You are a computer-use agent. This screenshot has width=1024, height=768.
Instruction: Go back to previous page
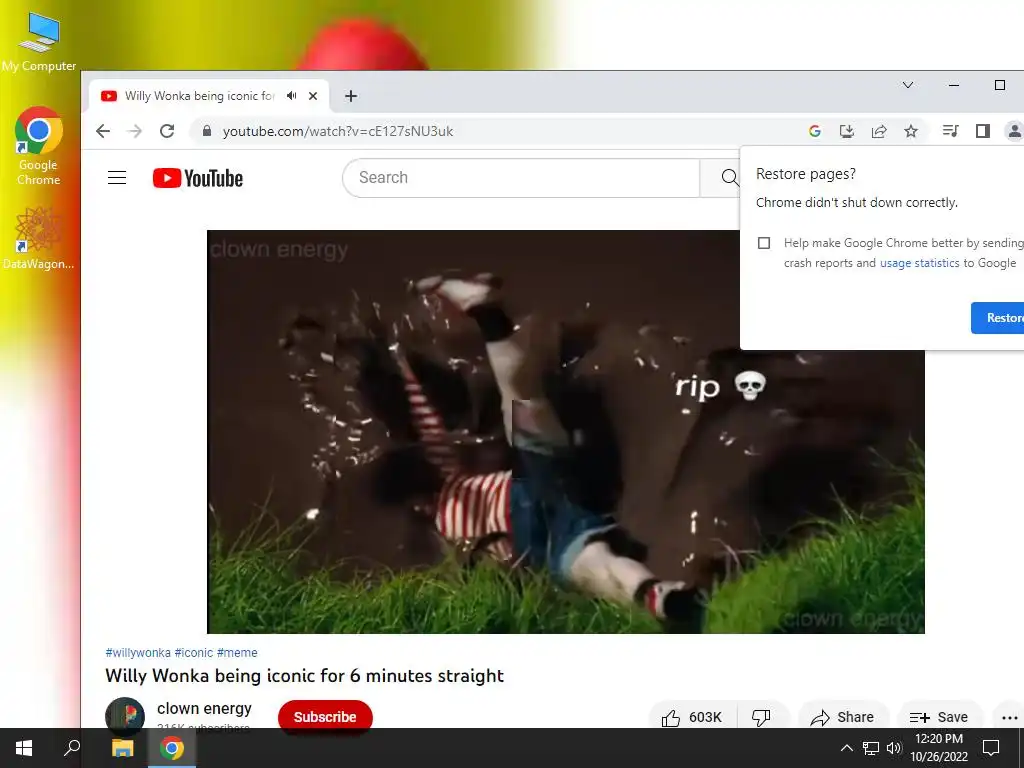[103, 131]
